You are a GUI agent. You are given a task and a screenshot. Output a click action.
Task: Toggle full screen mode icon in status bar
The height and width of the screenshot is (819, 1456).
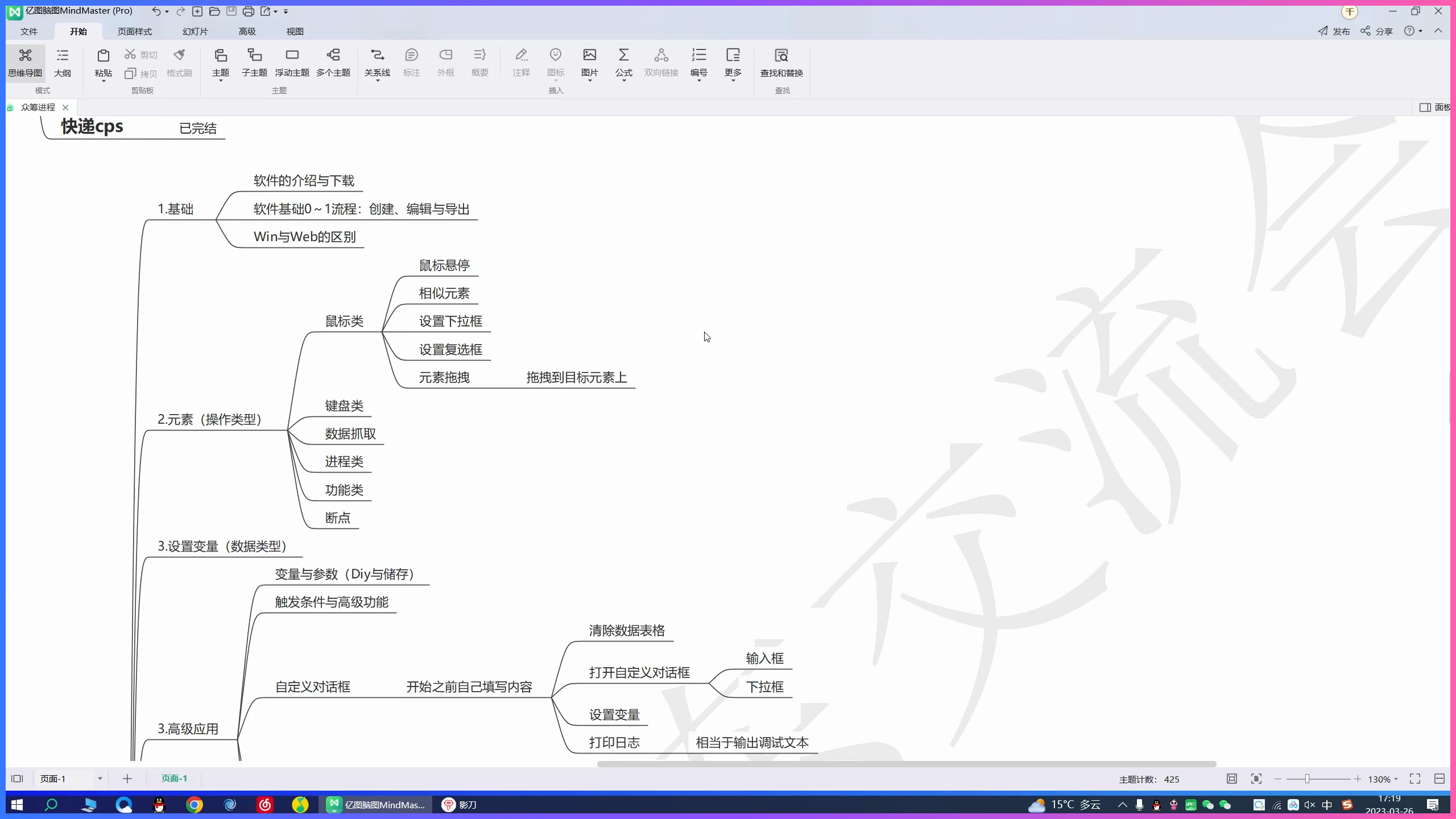click(1415, 779)
